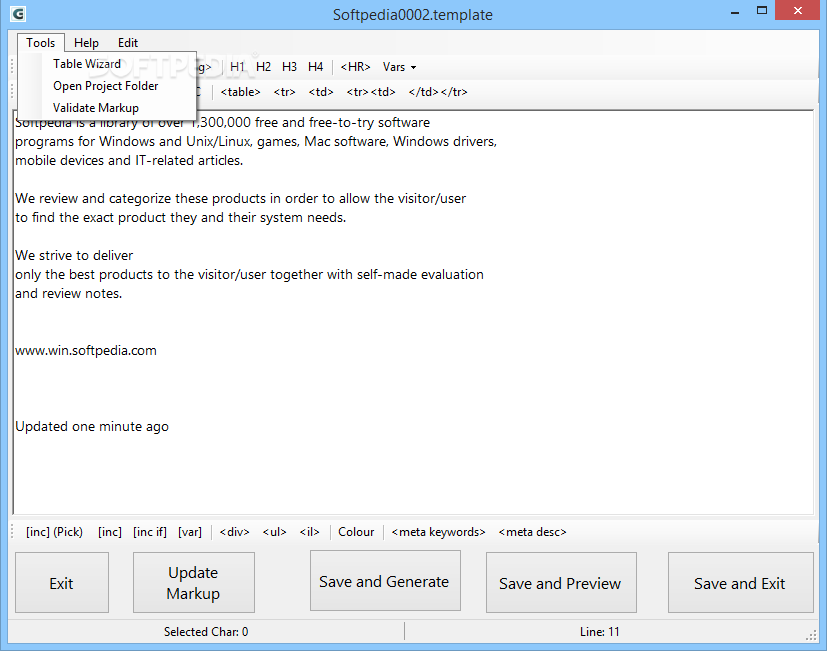
Task: Insert the plain [inc] tag
Action: tap(110, 532)
